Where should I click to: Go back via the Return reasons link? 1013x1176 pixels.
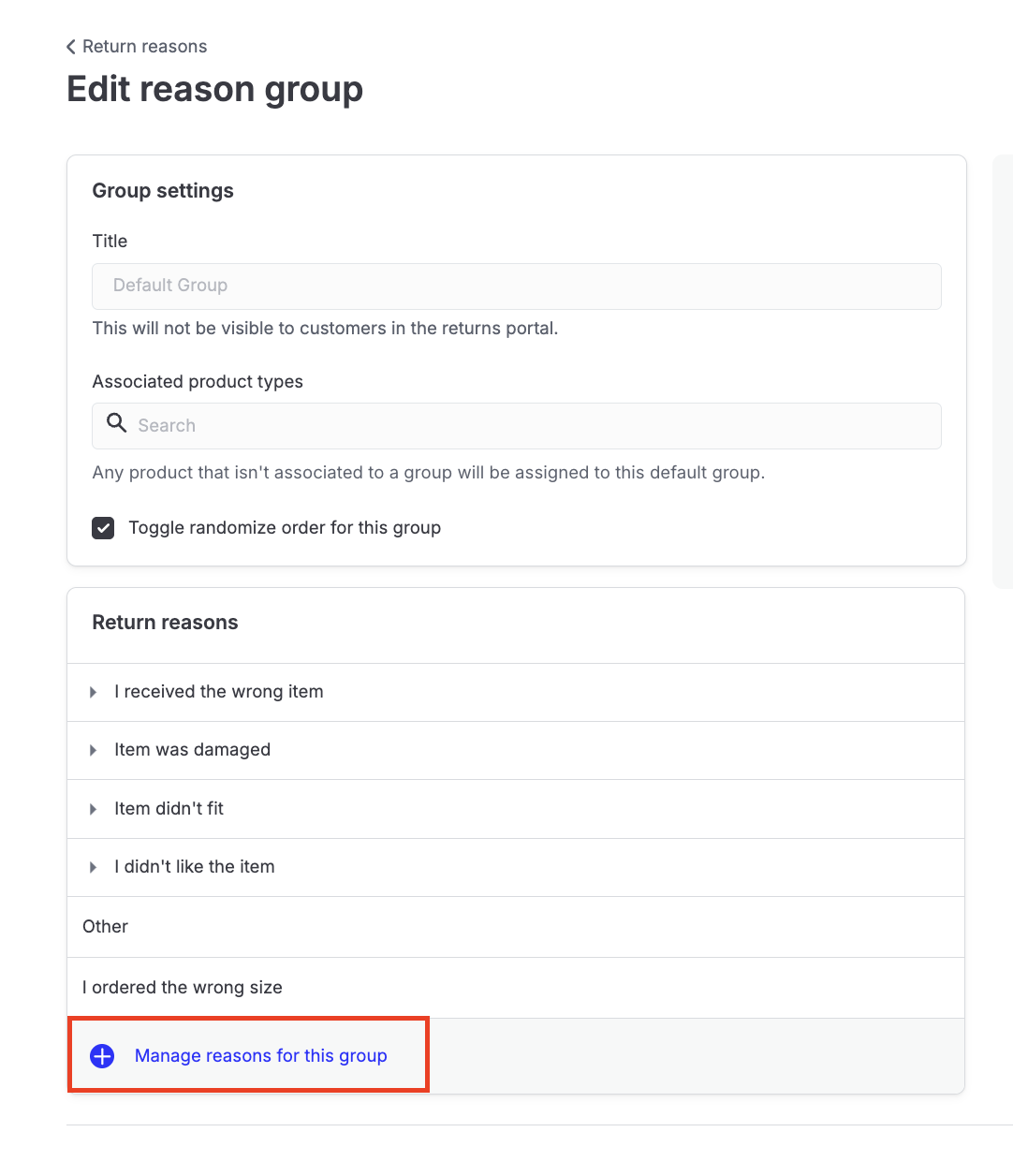coord(144,47)
